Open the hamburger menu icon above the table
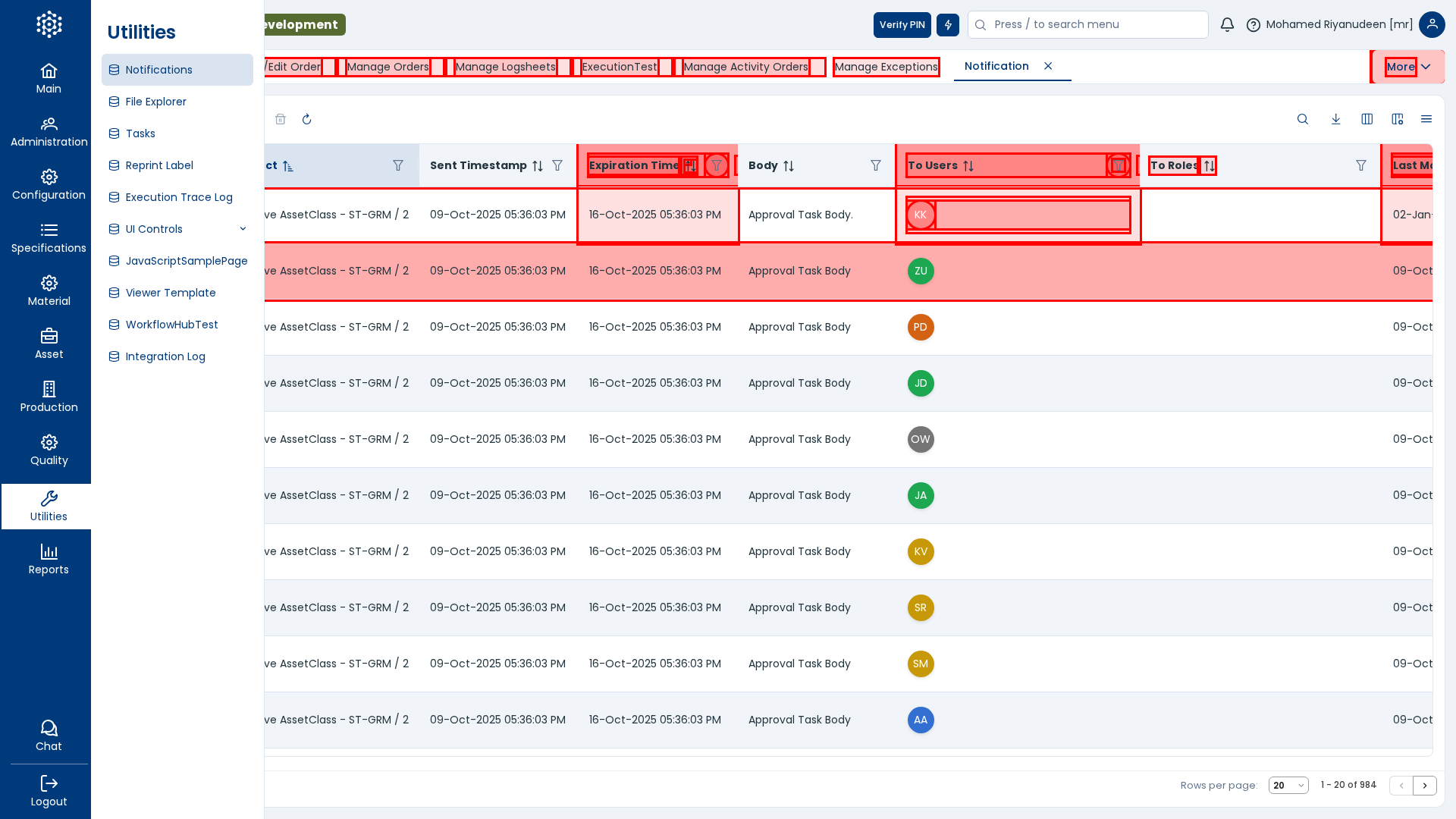1456x819 pixels. tap(1426, 119)
